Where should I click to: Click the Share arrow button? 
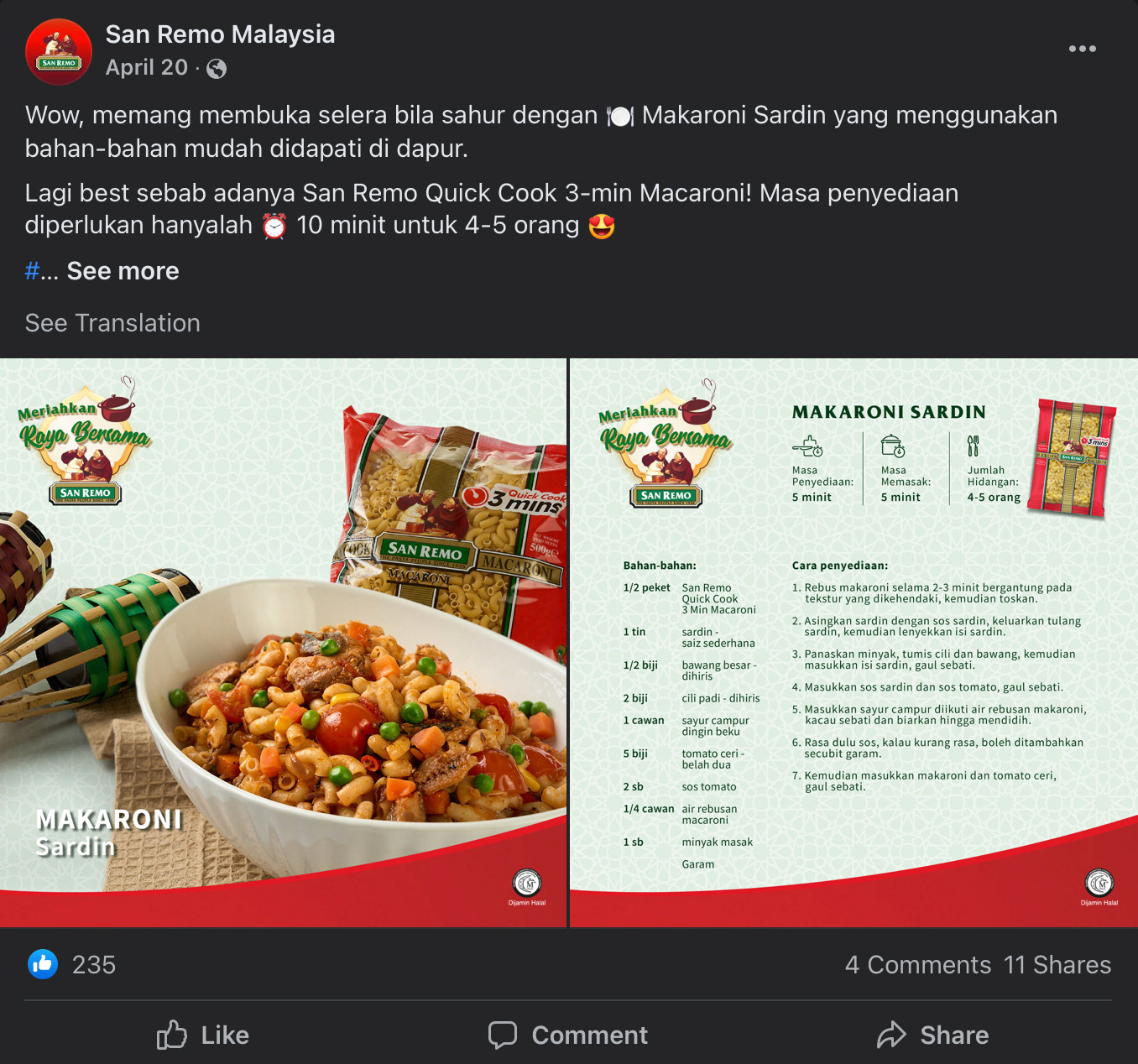point(932,1035)
